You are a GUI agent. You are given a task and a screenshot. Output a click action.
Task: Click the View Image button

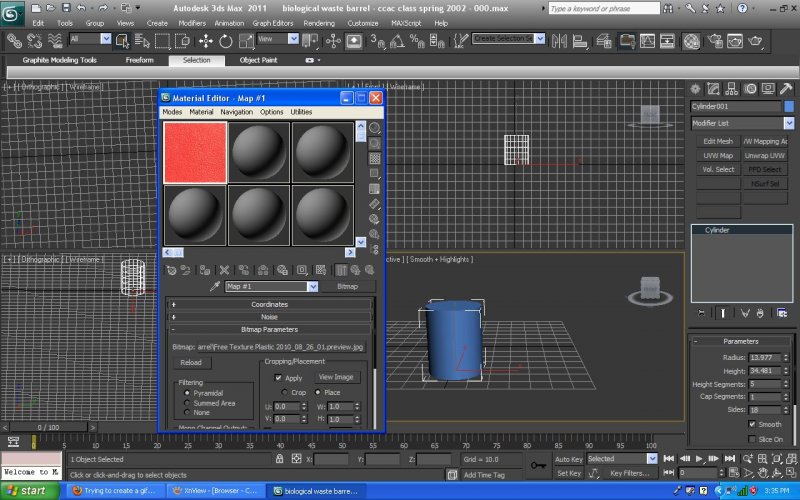click(336, 377)
